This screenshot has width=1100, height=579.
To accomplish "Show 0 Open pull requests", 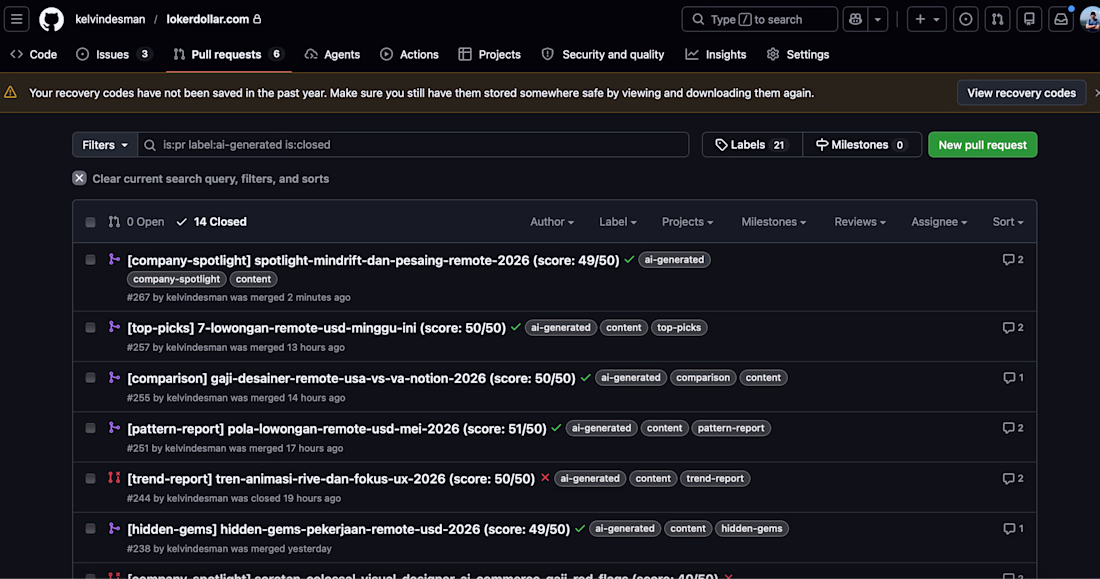I will 137,222.
